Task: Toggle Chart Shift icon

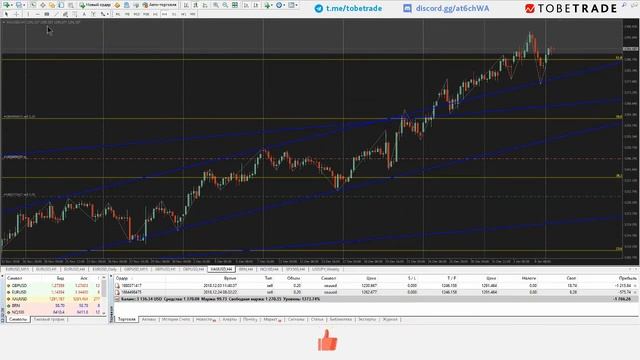Action: [256, 5]
